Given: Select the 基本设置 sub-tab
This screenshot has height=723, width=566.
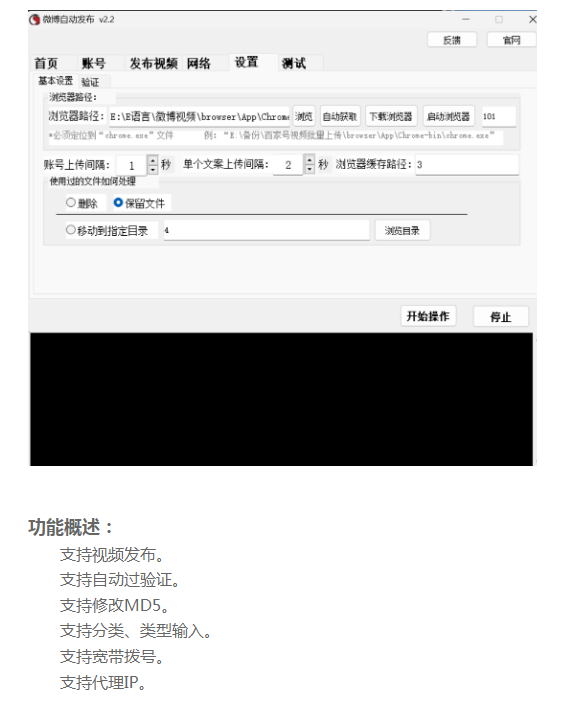Looking at the screenshot, I should [56, 81].
